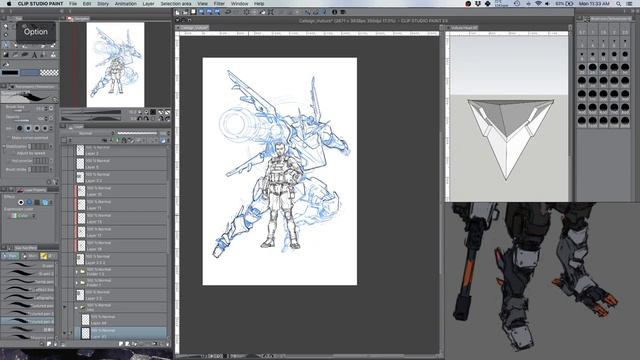Click the blue Tone effect icon in Layer Property
This screenshot has width=640, height=360.
click(x=29, y=202)
